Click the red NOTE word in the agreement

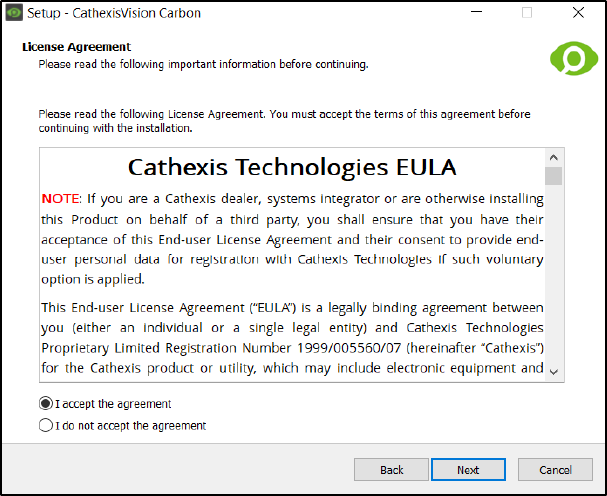tap(60, 199)
